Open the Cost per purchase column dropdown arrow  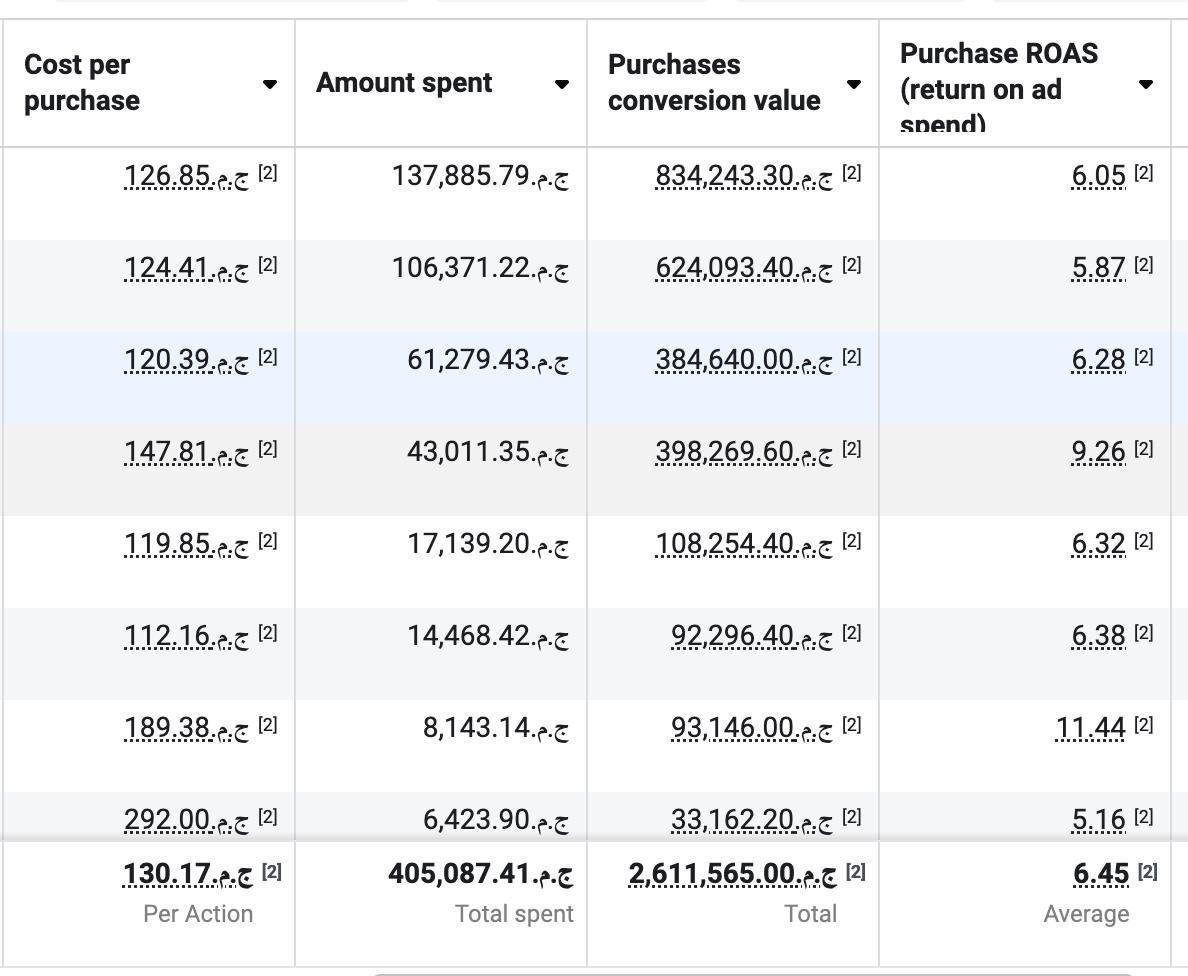269,84
